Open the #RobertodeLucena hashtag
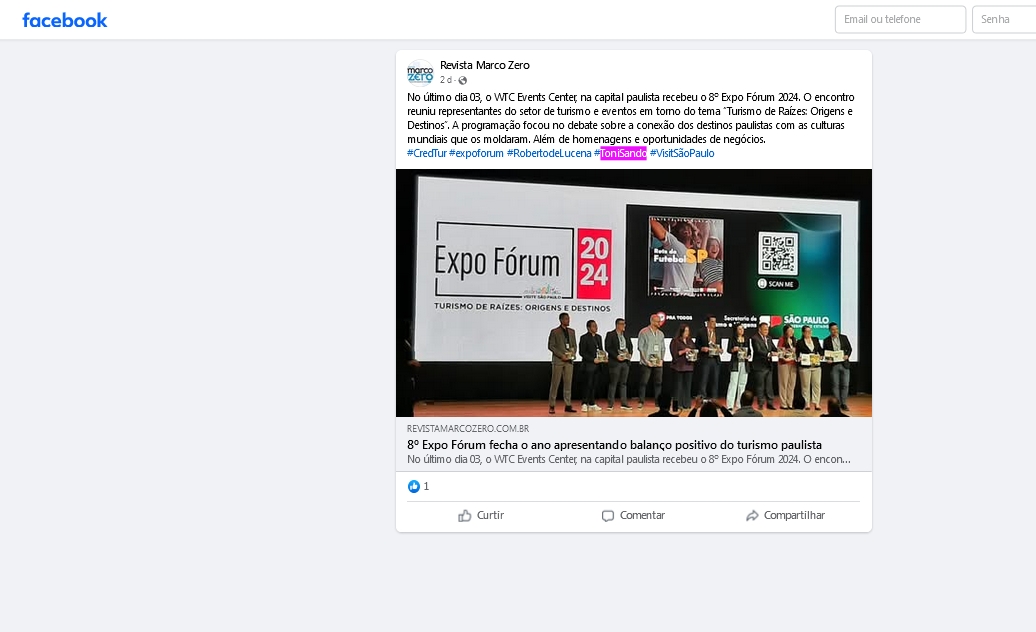 click(549, 153)
